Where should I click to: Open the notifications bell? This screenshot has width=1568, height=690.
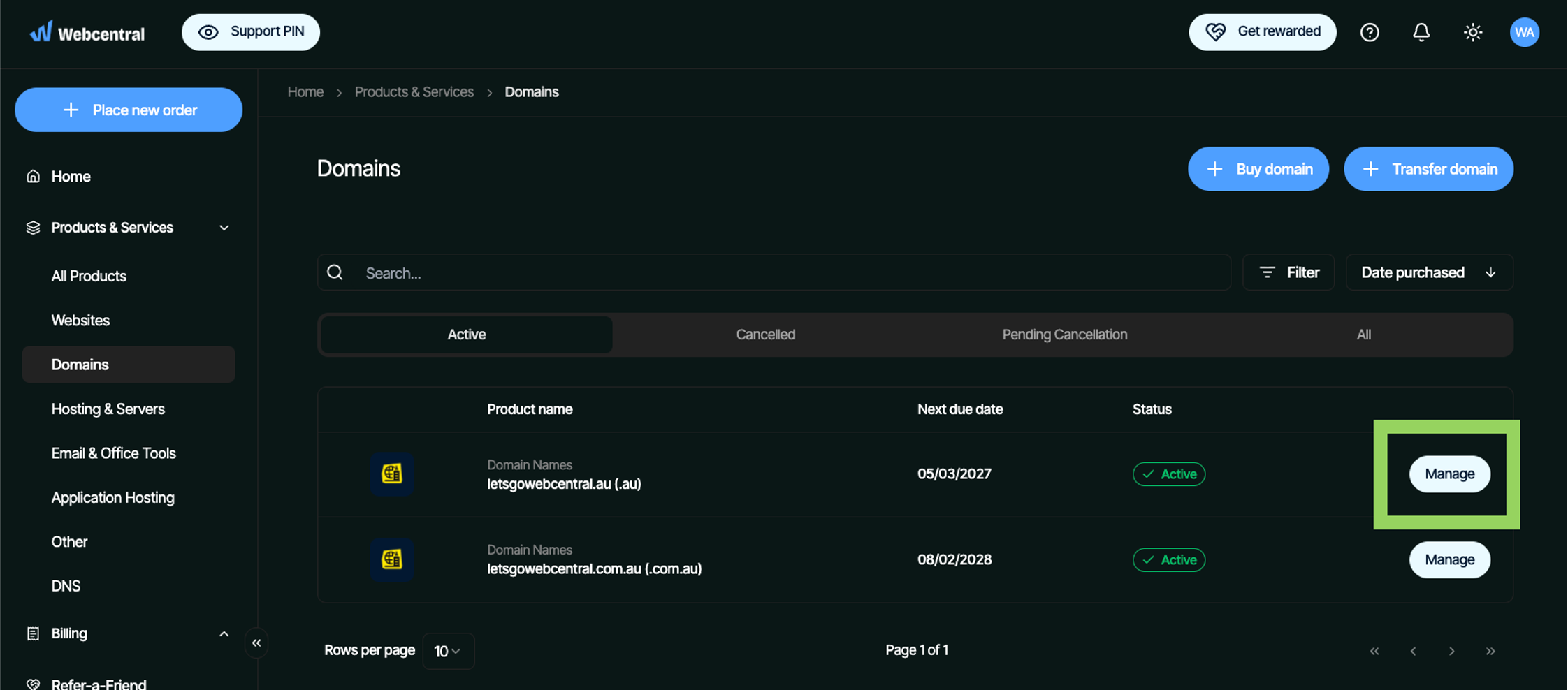(1421, 32)
